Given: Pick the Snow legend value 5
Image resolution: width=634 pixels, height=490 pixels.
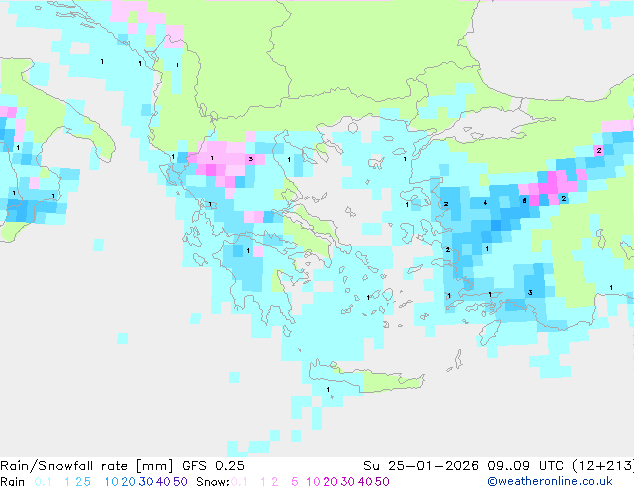Looking at the screenshot, I should pos(295,482).
